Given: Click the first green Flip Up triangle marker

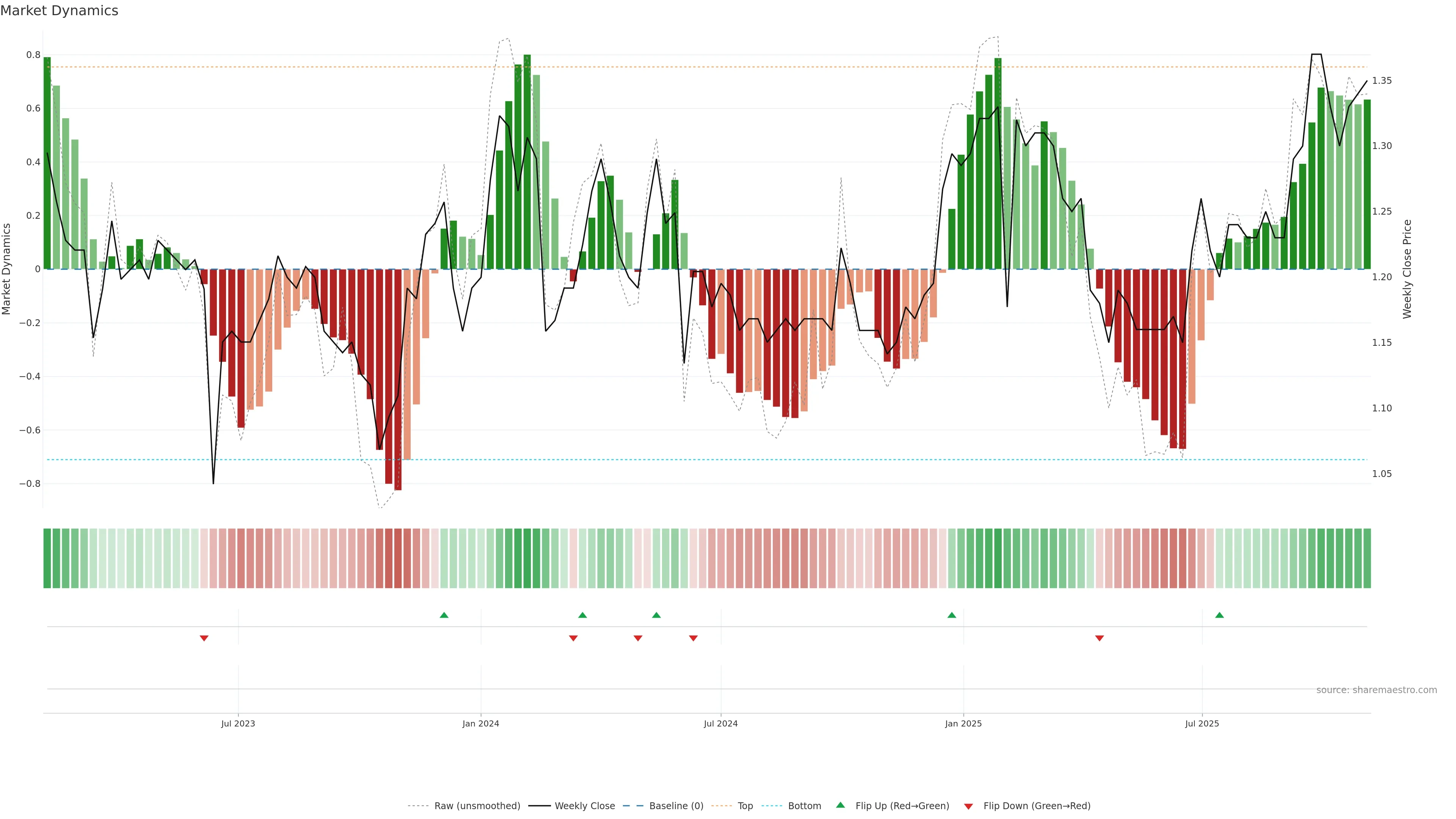Looking at the screenshot, I should coord(444,615).
